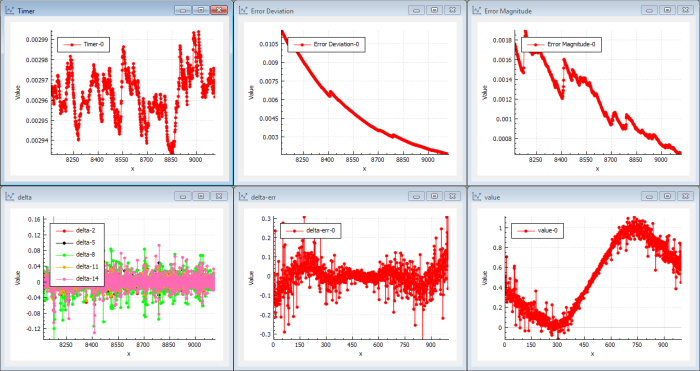Close the Error Magnitude window

coord(685,10)
